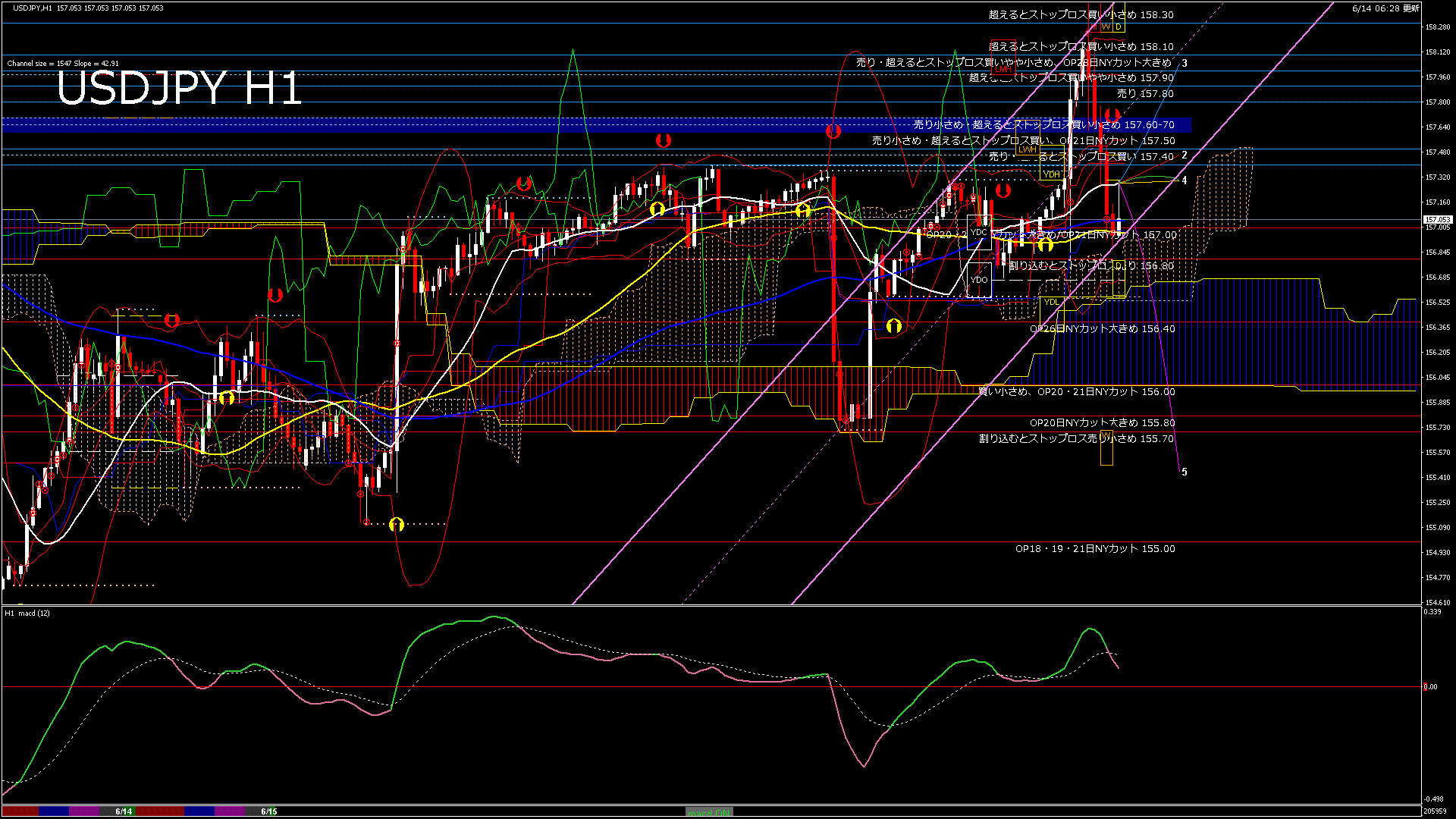Select wave projection label number 5
This screenshot has width=1456, height=819.
click(1185, 472)
